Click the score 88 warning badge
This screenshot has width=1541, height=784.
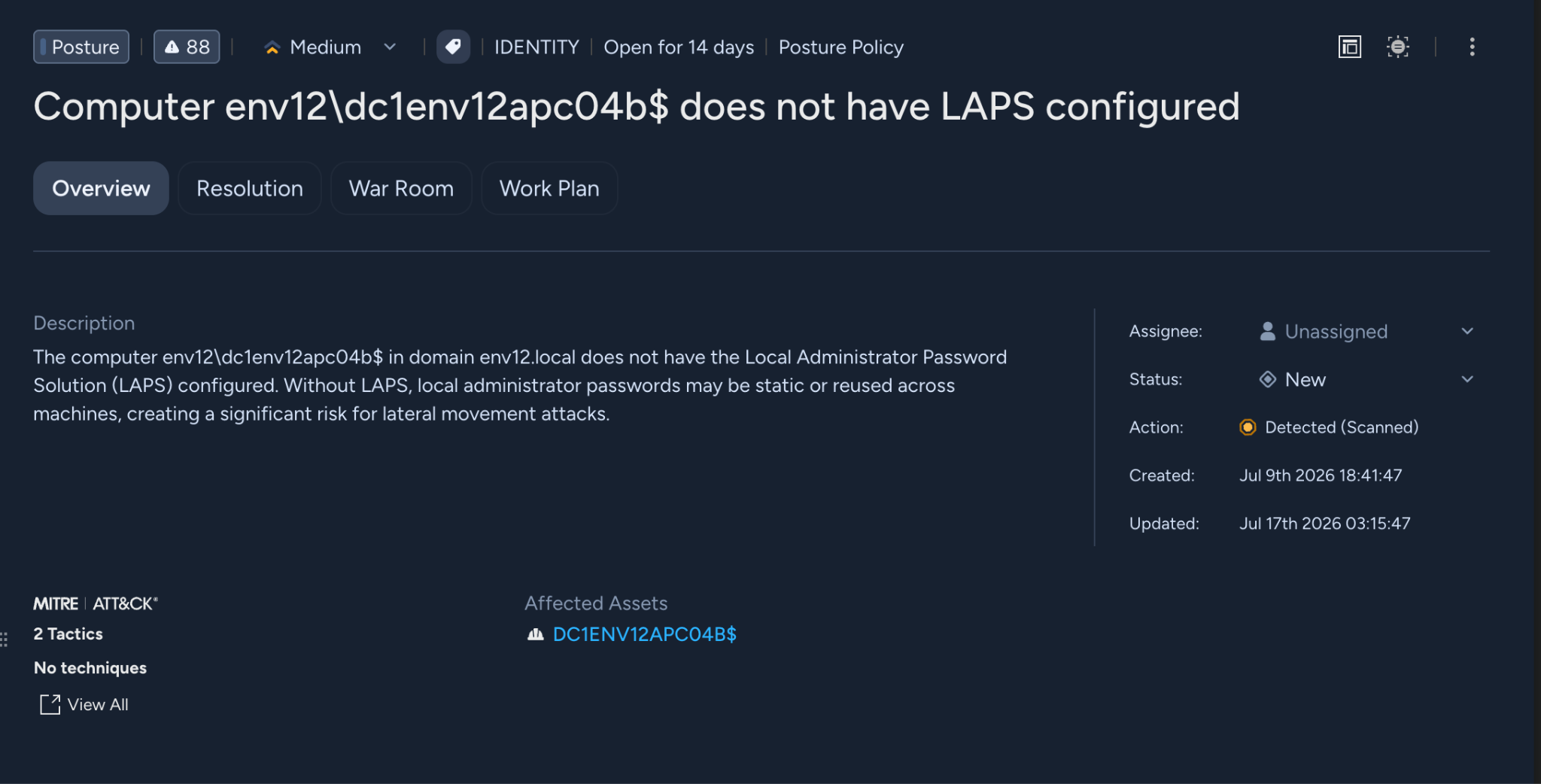[187, 47]
